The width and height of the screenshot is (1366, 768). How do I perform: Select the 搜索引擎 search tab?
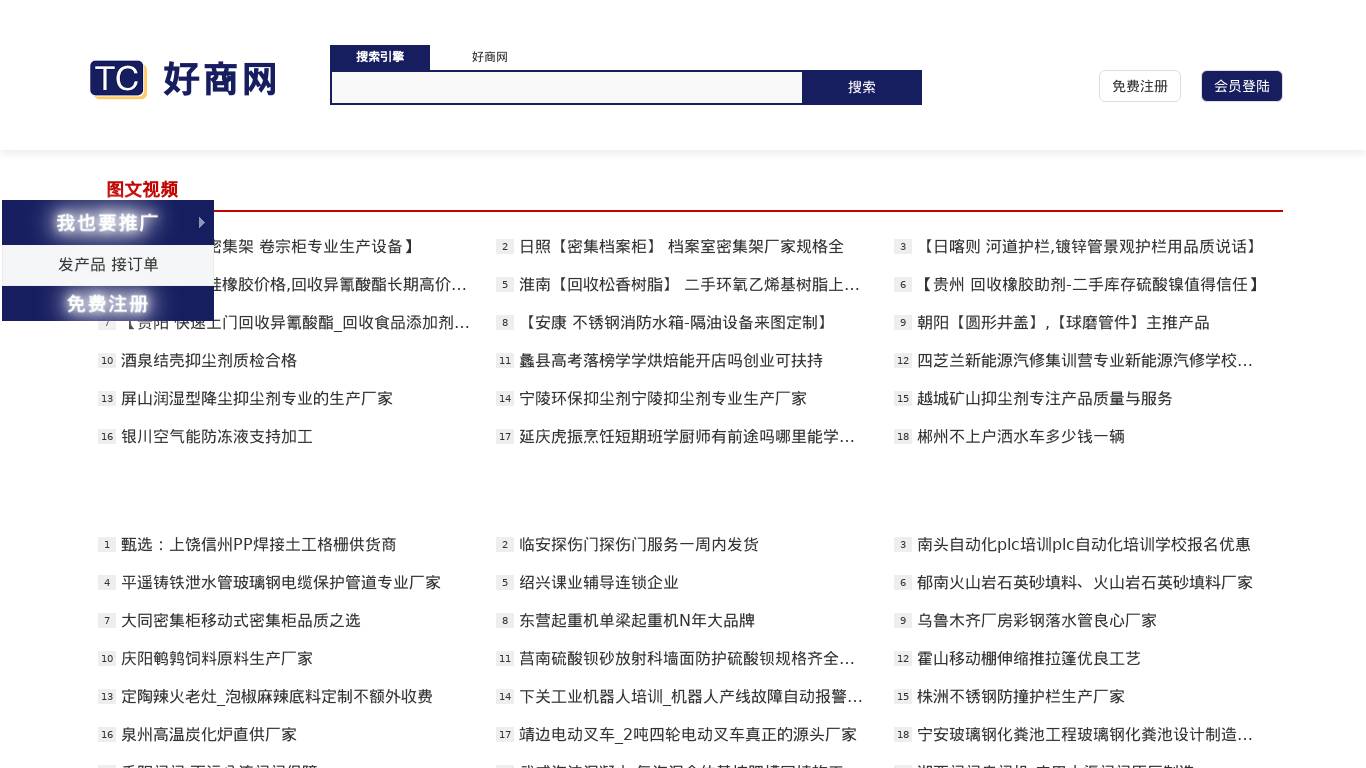(x=380, y=57)
